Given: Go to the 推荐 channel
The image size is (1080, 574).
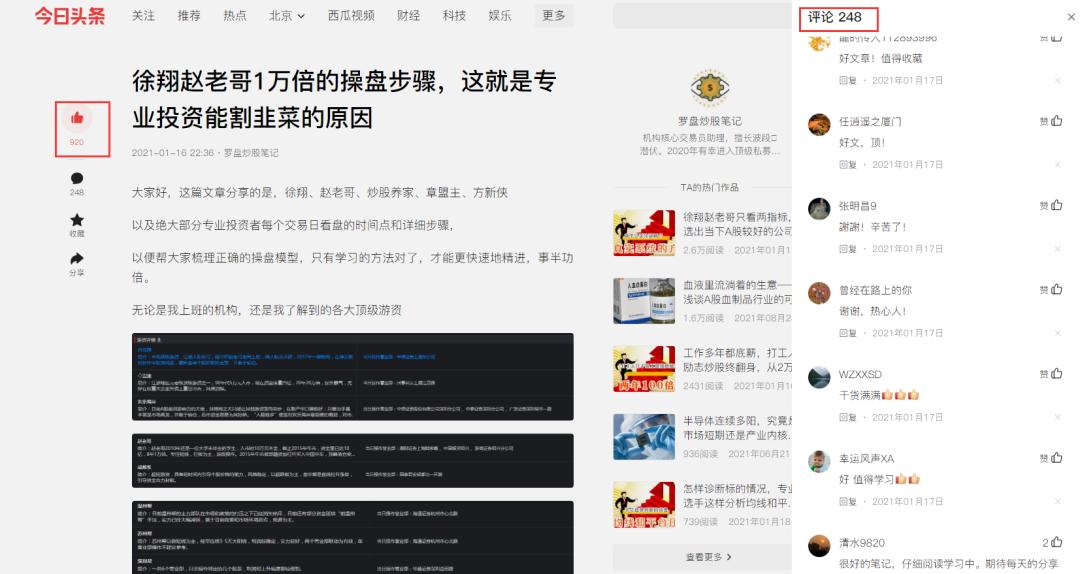Looking at the screenshot, I should point(189,15).
